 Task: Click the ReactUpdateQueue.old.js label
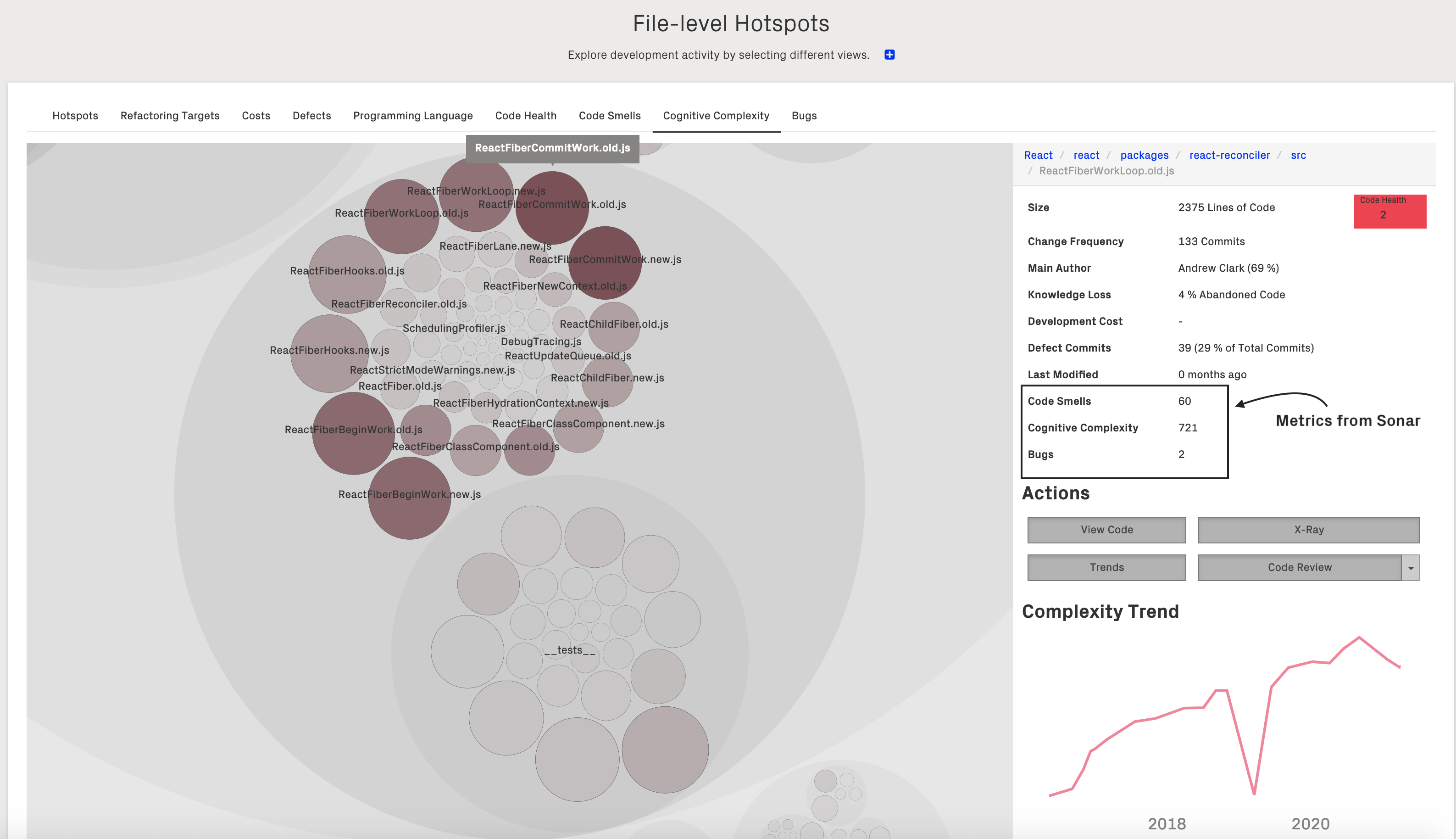click(568, 356)
